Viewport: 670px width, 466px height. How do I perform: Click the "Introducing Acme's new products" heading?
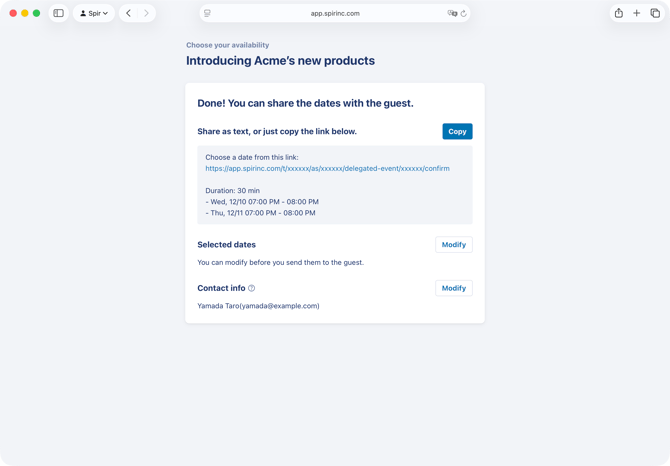tap(280, 61)
